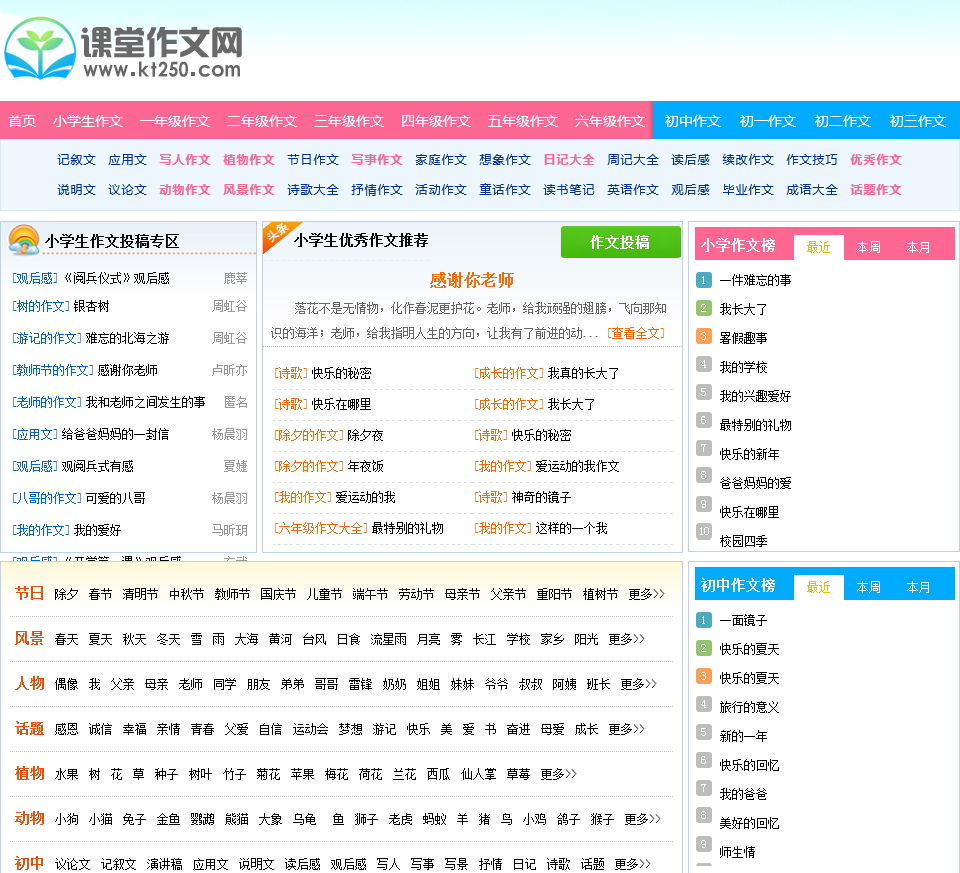Open submission 可爱的八哥
960x873 pixels.
[x=116, y=498]
